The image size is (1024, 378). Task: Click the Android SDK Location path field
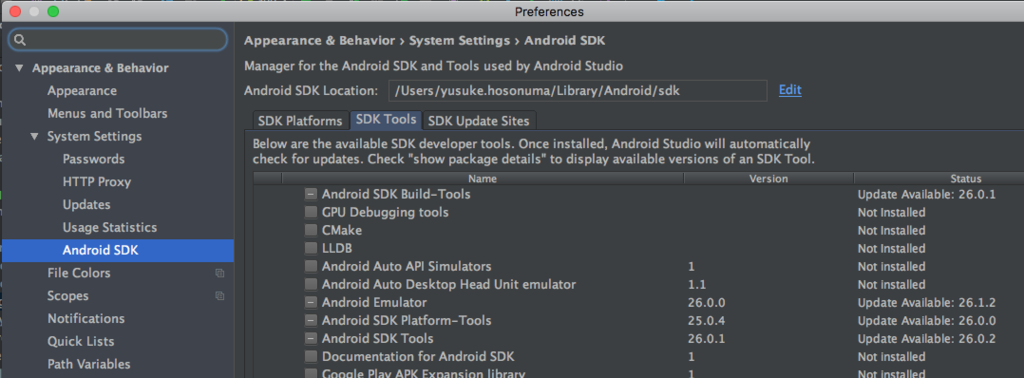click(x=577, y=91)
